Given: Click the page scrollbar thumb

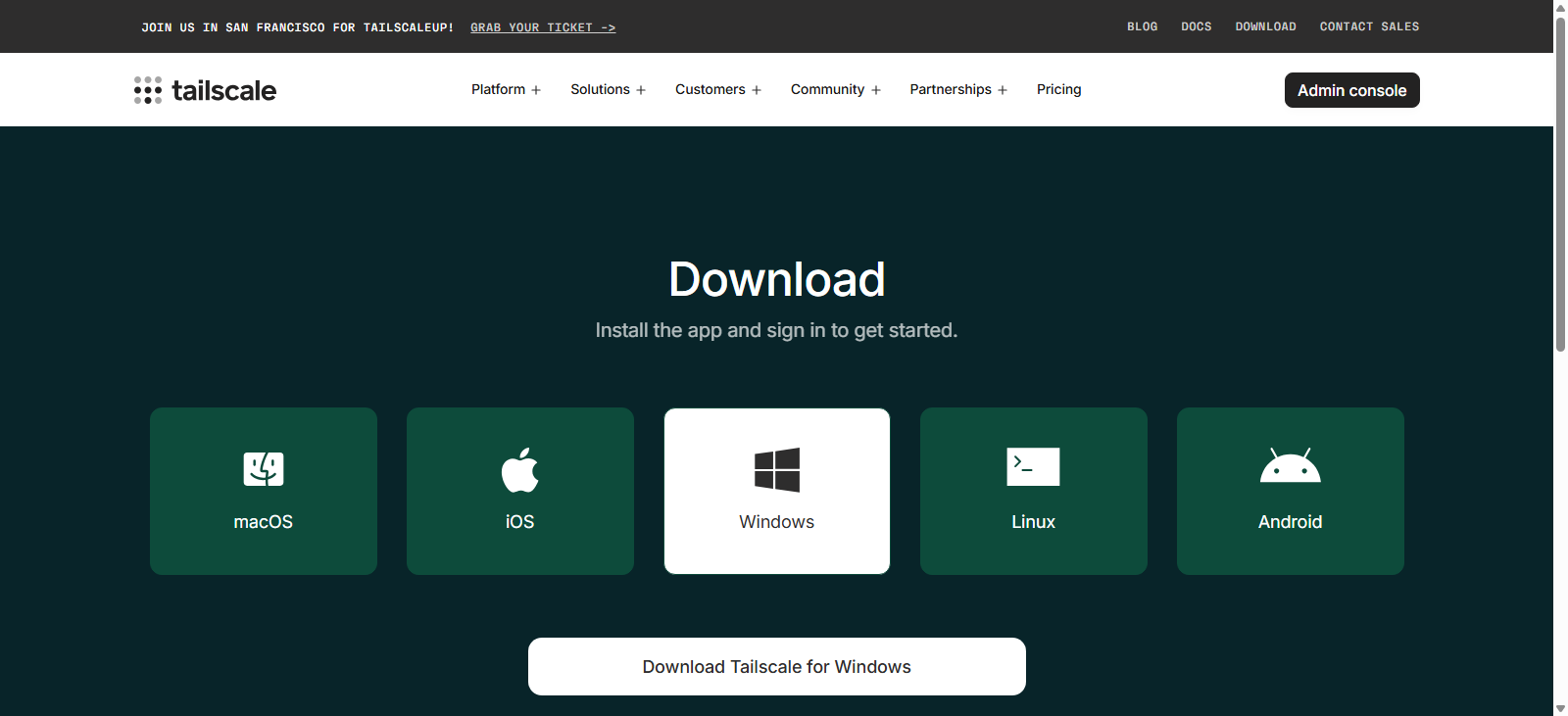Looking at the screenshot, I should pyautogui.click(x=1560, y=182).
